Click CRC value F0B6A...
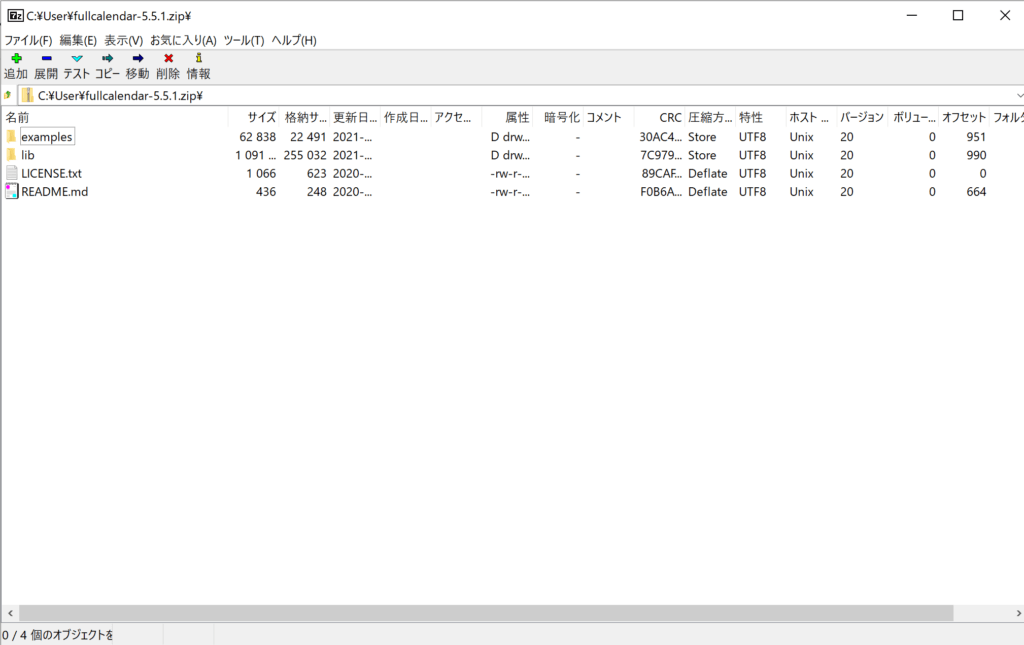 click(661, 192)
